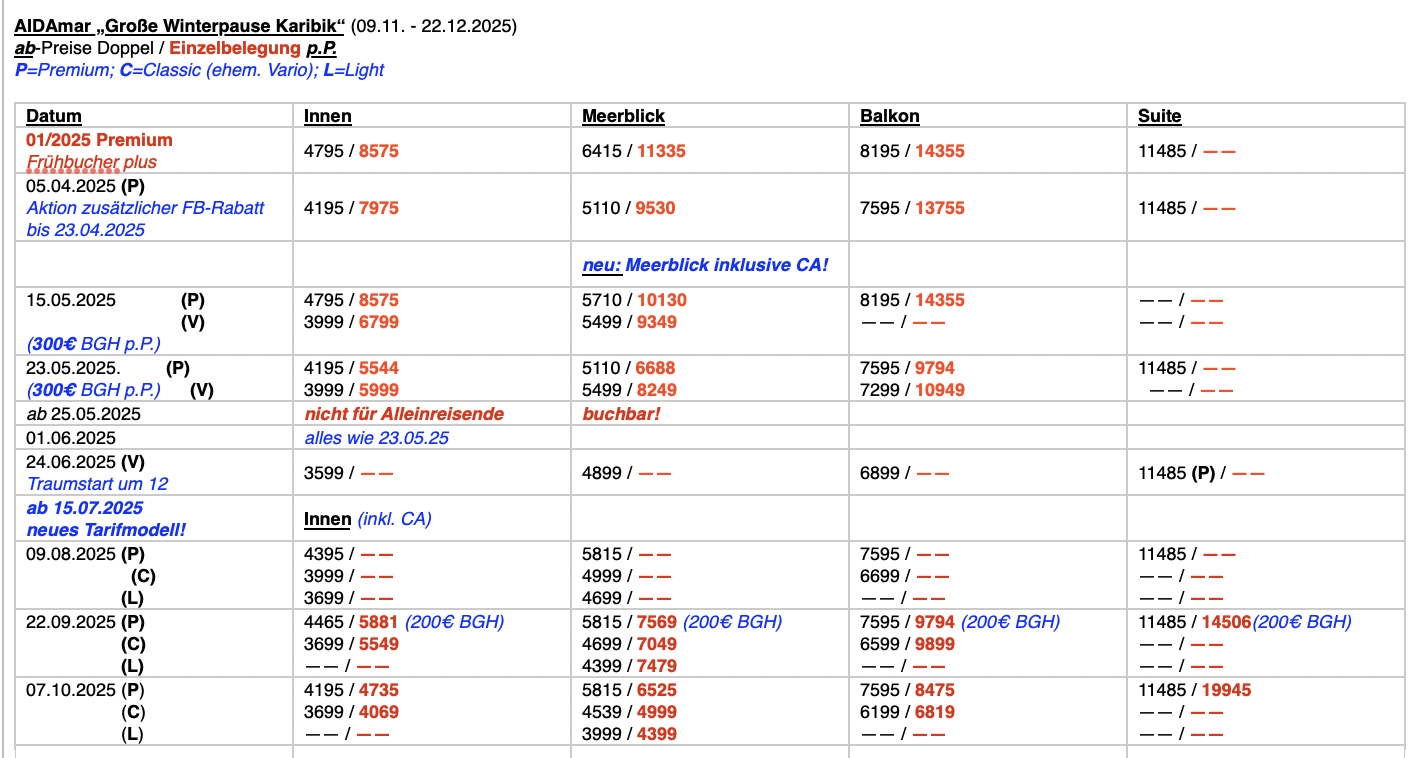Select the Meerblick price "5499 / 8249"
This screenshot has height=758, width=1420.
pos(629,390)
